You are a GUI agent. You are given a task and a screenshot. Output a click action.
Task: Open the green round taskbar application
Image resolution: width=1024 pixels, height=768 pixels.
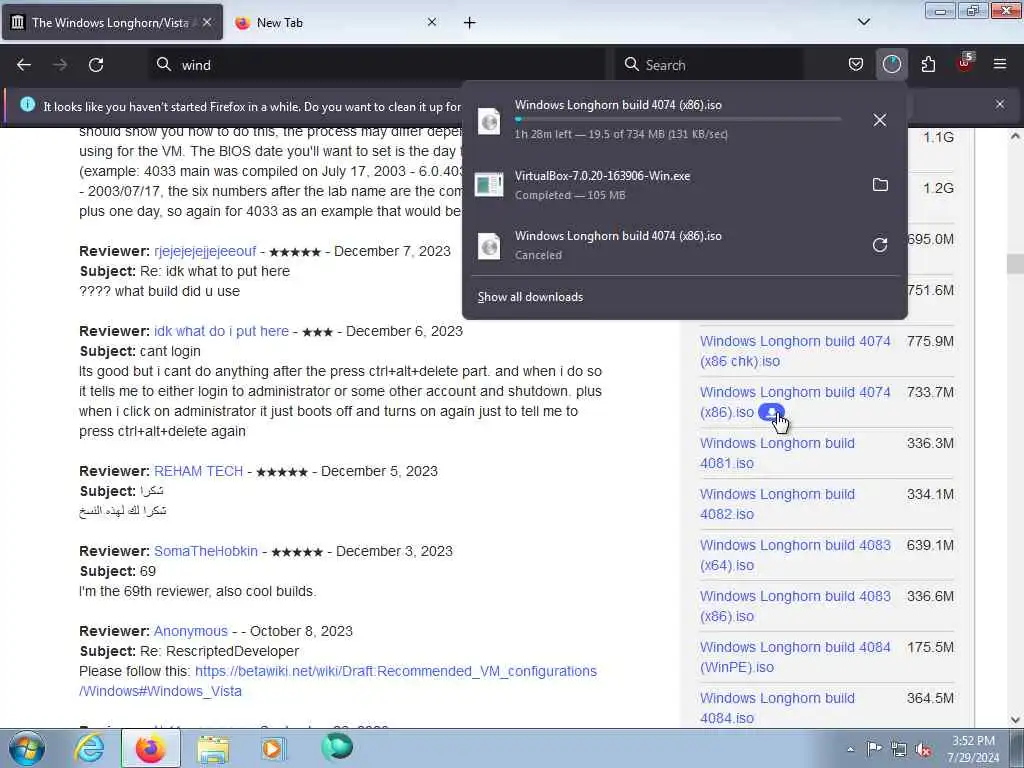[337, 747]
